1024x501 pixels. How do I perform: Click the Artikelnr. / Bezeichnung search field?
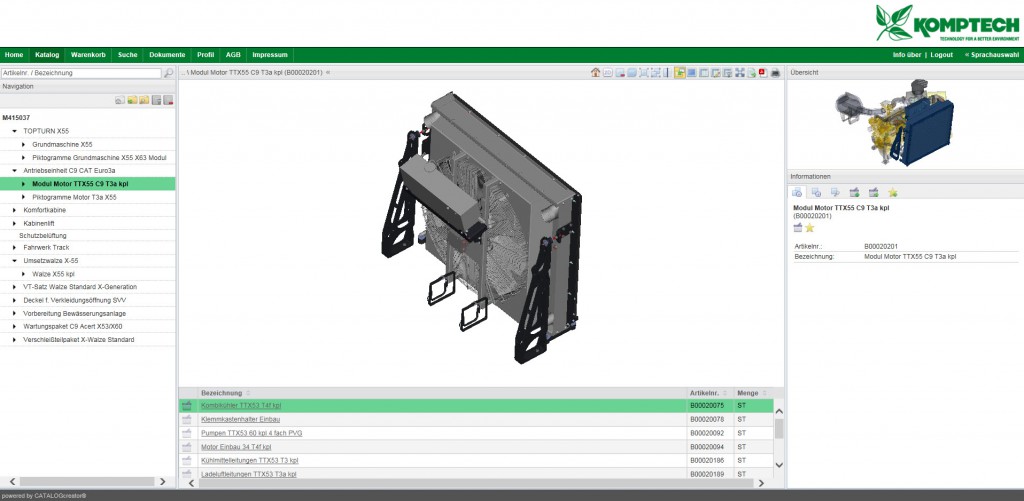coord(80,73)
